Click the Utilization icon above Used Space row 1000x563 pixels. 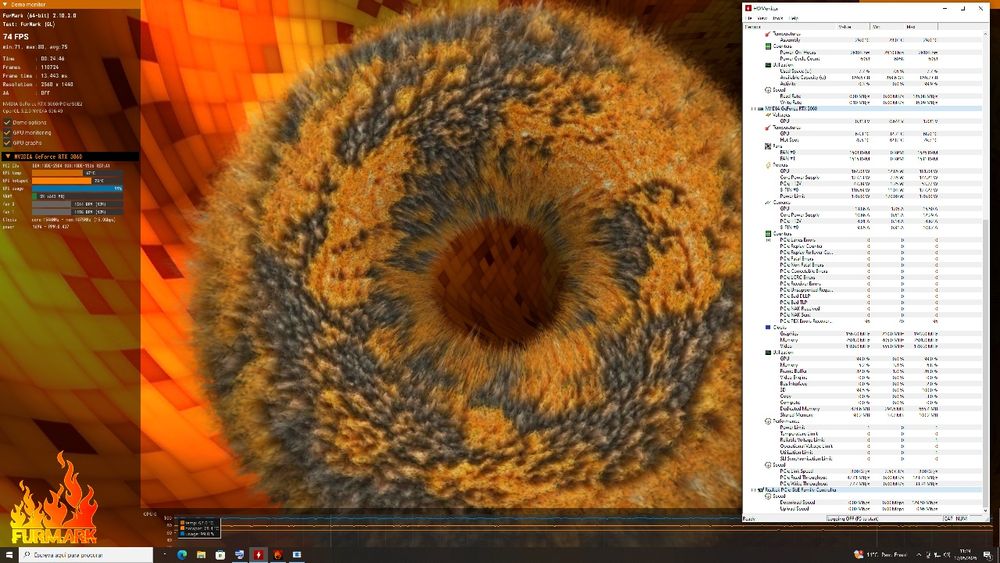[x=768, y=65]
